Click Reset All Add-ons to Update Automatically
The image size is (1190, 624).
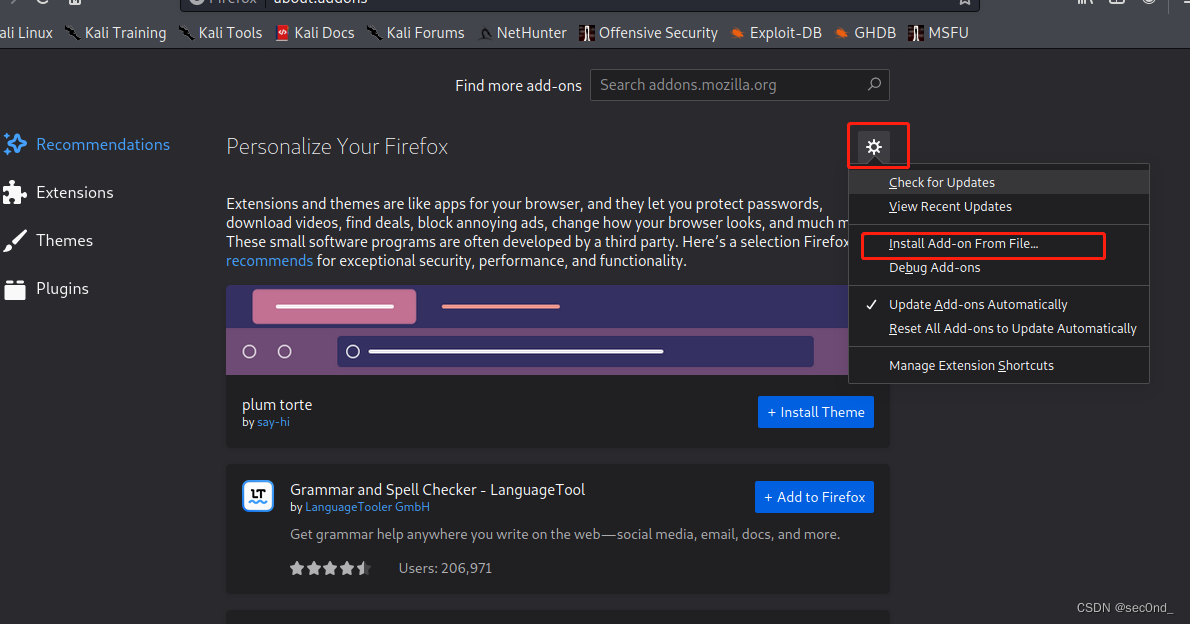[x=1012, y=328]
